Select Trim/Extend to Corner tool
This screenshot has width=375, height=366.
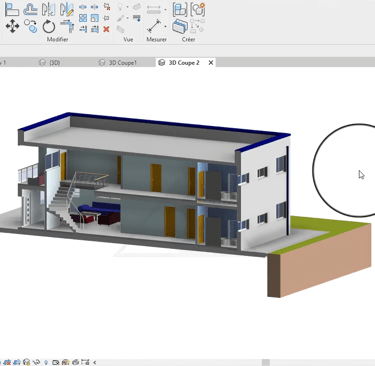coord(67,26)
